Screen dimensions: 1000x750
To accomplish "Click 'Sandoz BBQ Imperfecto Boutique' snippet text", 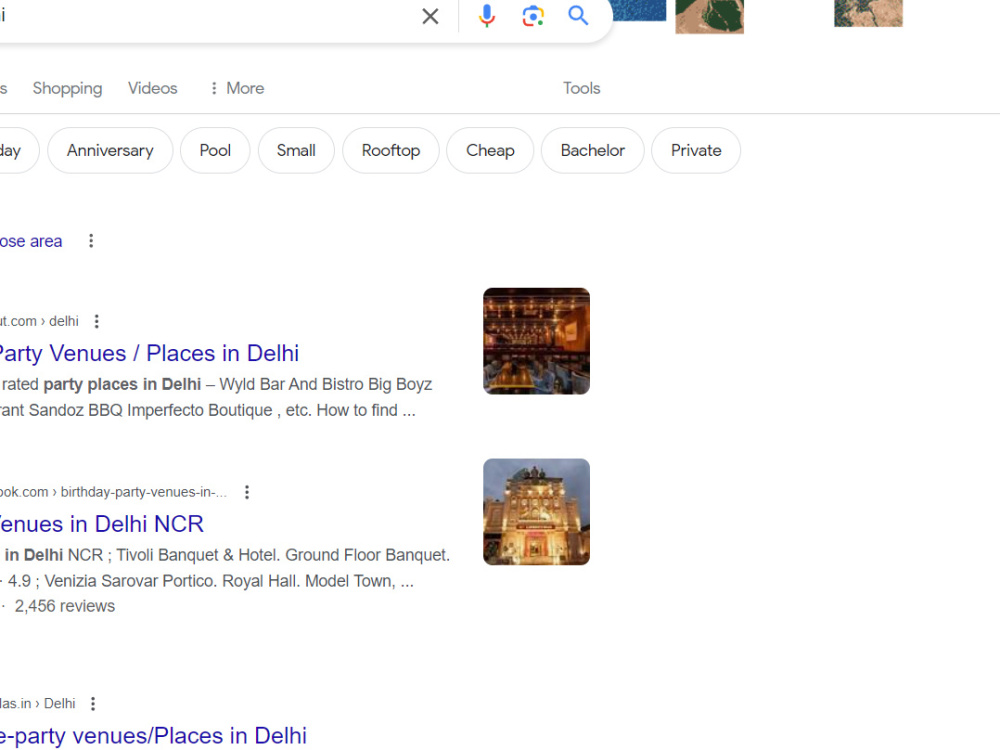I will coord(151,410).
